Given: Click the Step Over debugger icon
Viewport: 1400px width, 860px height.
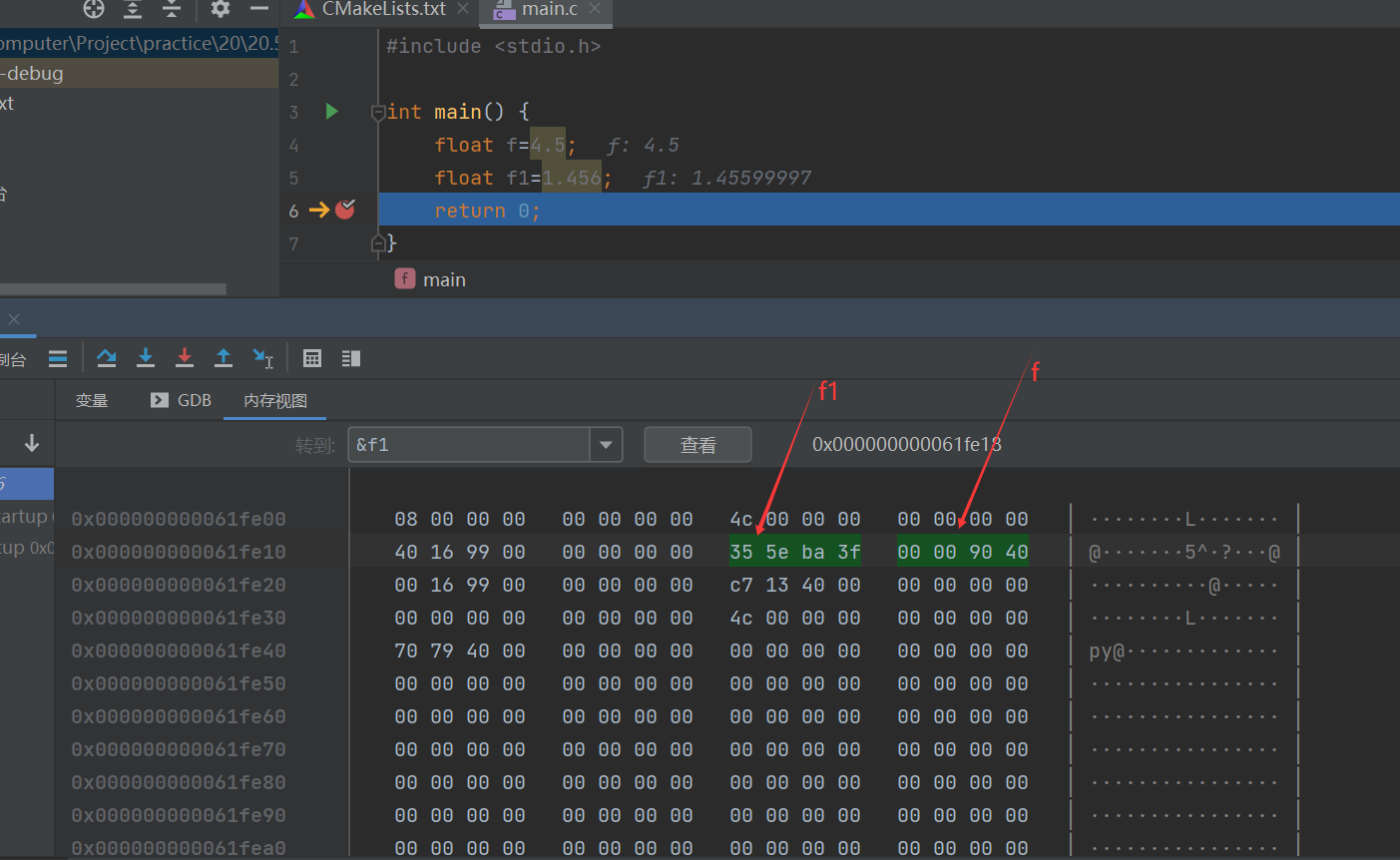Looking at the screenshot, I should tap(107, 357).
